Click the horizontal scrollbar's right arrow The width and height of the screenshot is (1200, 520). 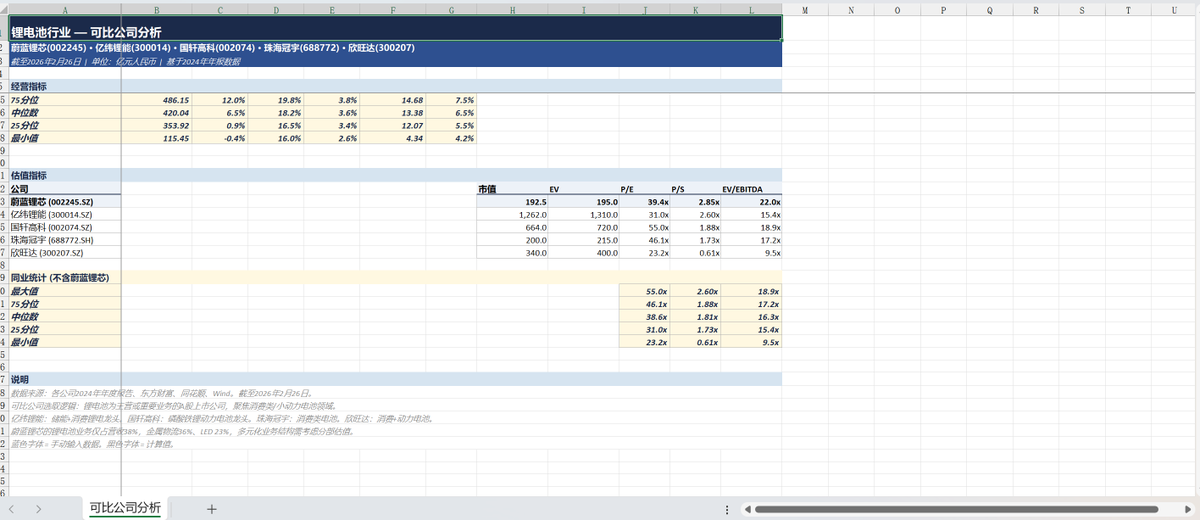(x=1188, y=509)
